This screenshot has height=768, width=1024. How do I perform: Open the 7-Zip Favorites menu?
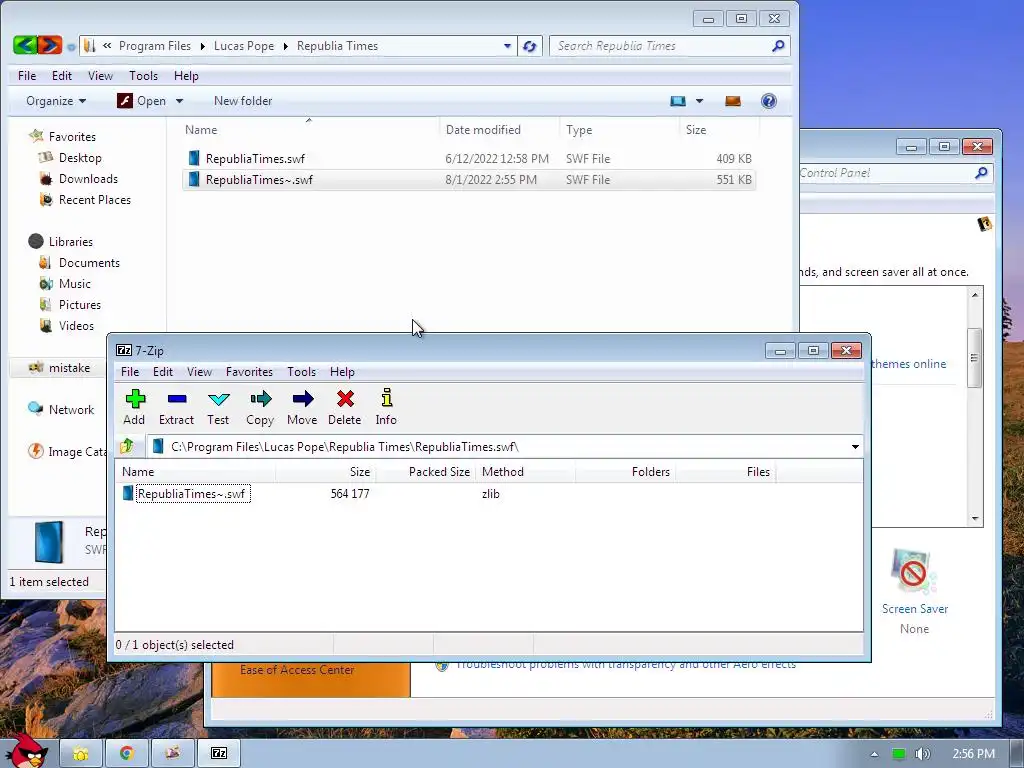(249, 372)
